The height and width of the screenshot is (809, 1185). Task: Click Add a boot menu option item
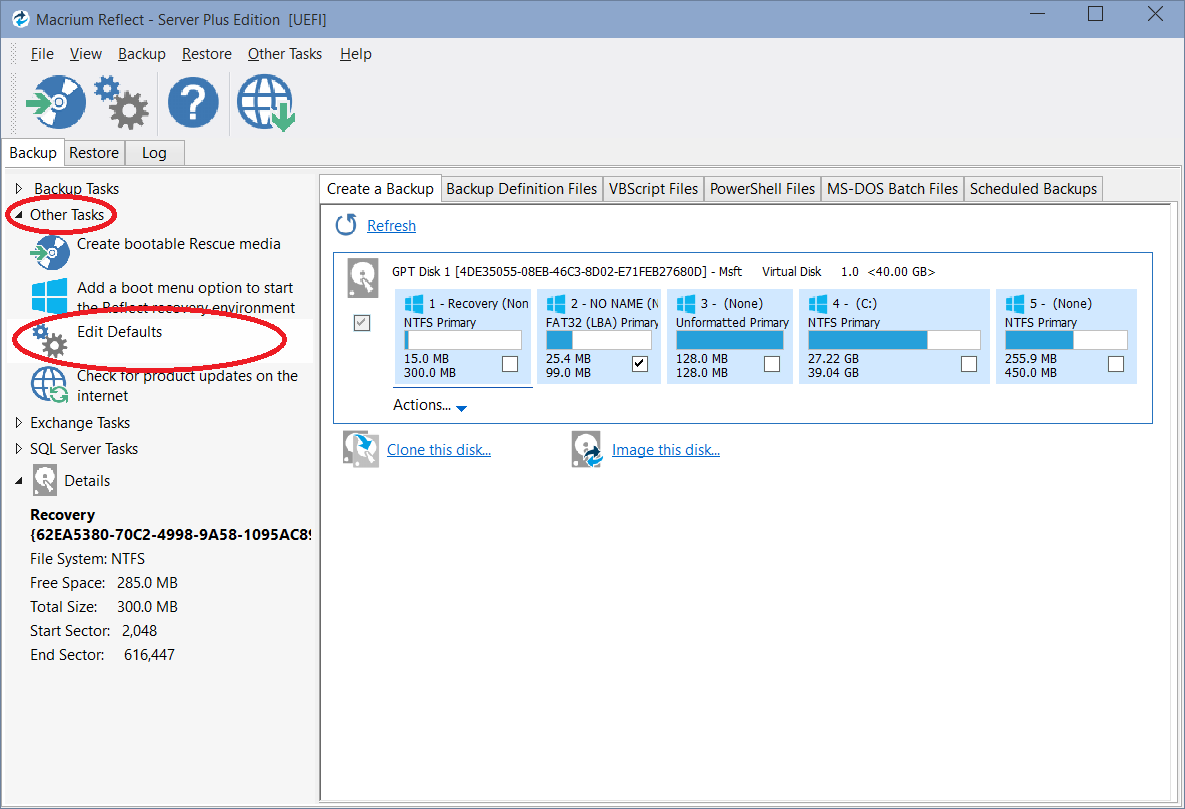click(185, 297)
